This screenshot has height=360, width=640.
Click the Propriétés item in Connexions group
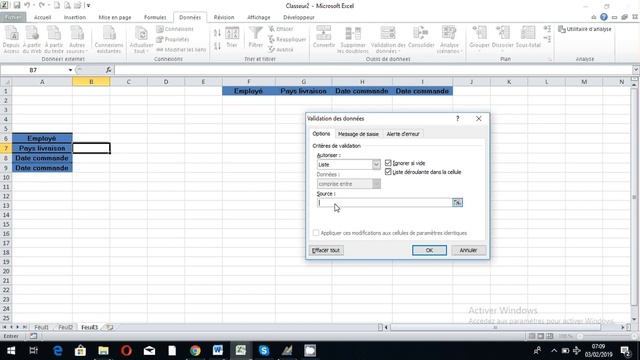click(173, 39)
